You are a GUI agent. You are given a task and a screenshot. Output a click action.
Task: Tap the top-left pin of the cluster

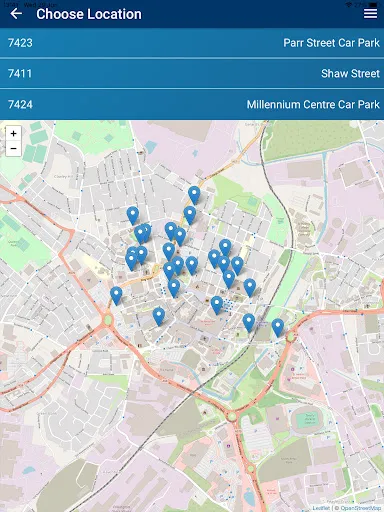(133, 215)
